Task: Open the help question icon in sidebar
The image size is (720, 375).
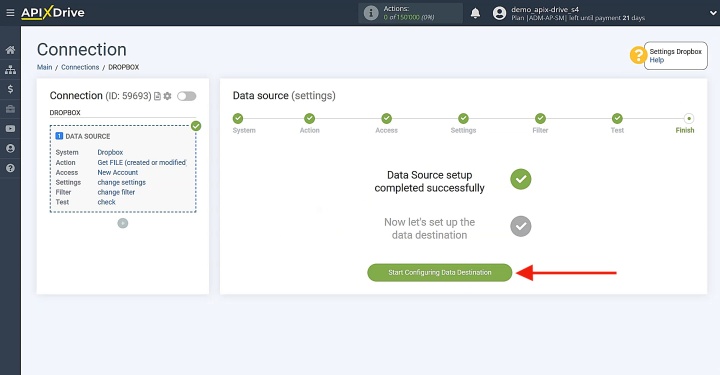Action: click(10, 168)
